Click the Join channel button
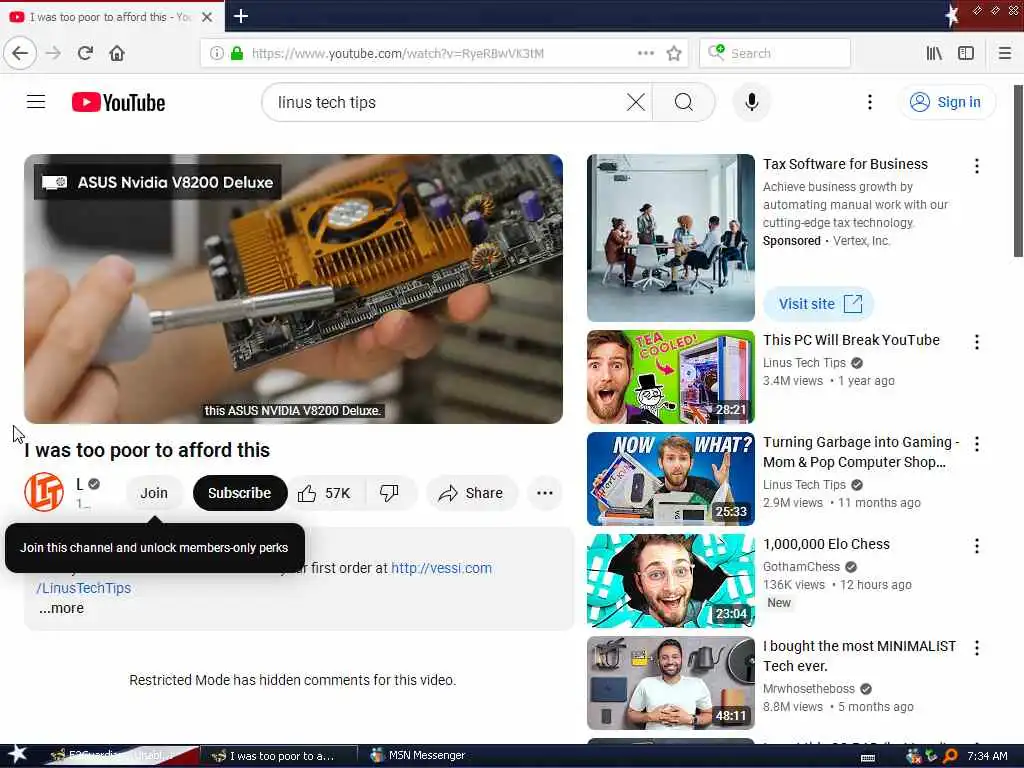 point(154,493)
